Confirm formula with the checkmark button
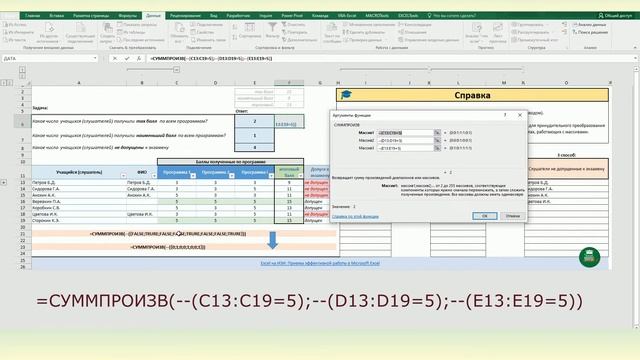 click(x=127, y=58)
